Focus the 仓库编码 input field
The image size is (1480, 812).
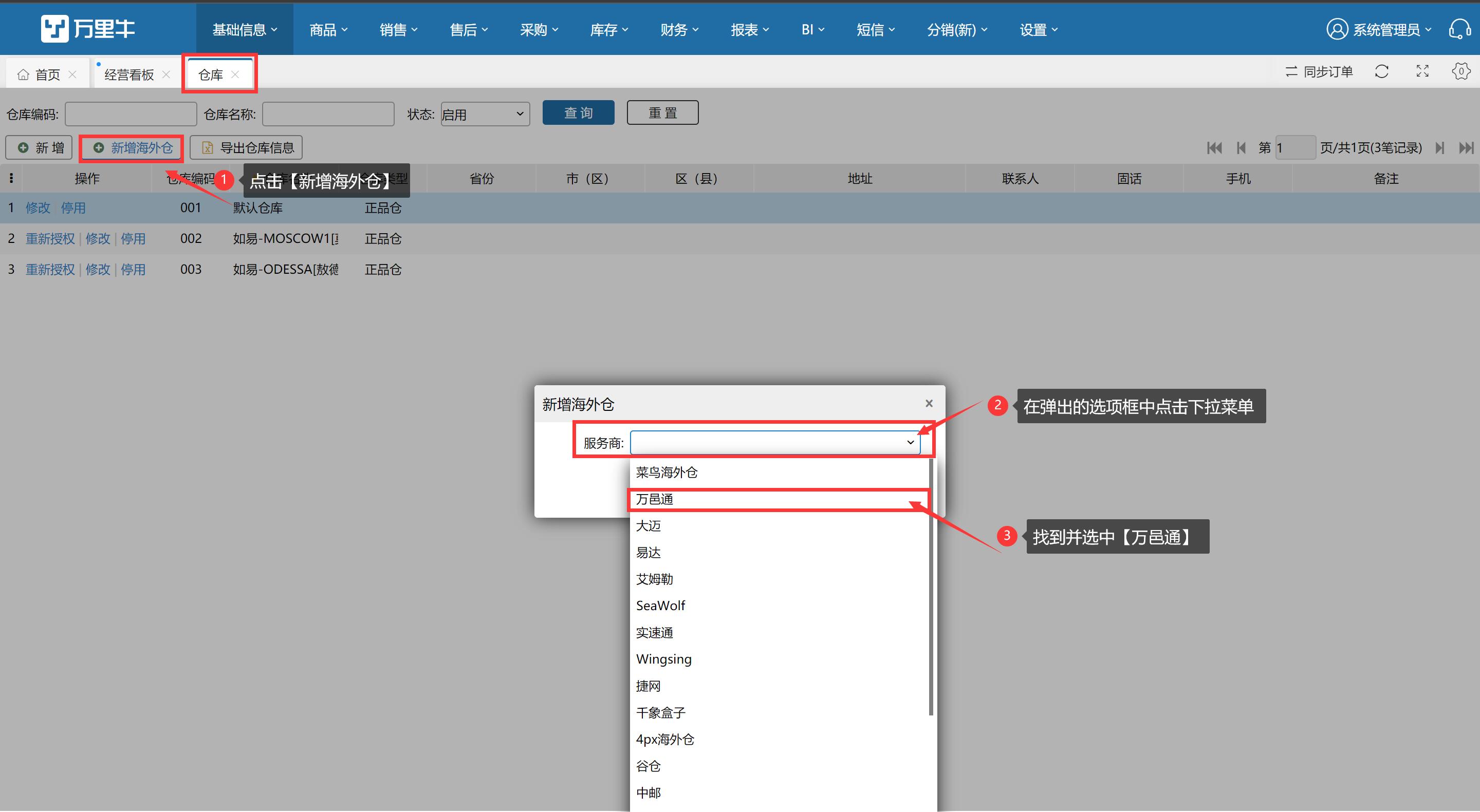tap(131, 114)
